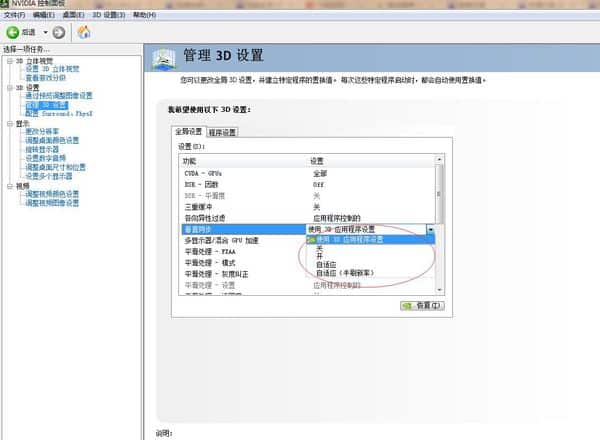Open 查看游戏分级 in the task tree
Viewport: 600px width, 440px height.
click(x=46, y=78)
